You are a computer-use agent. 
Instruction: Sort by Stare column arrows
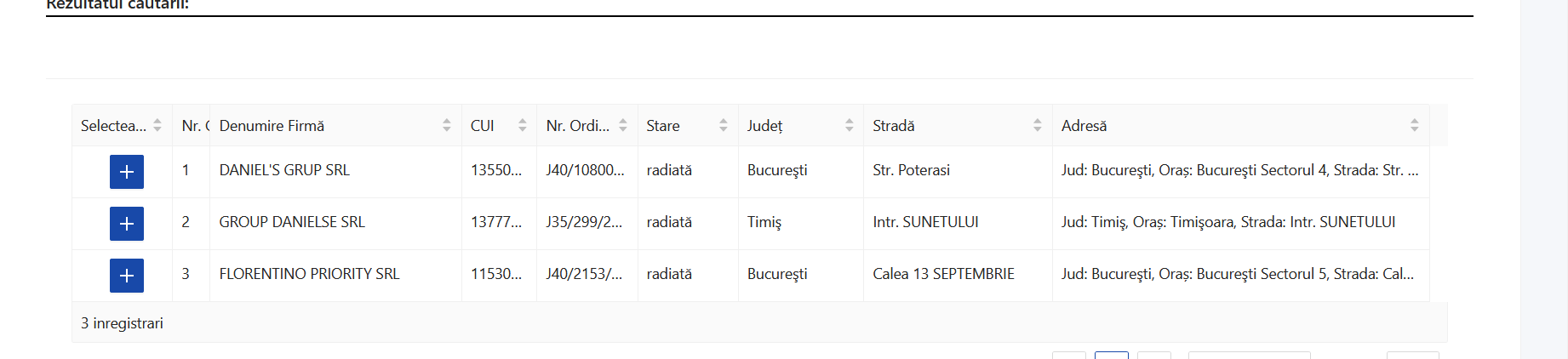pyautogui.click(x=724, y=126)
